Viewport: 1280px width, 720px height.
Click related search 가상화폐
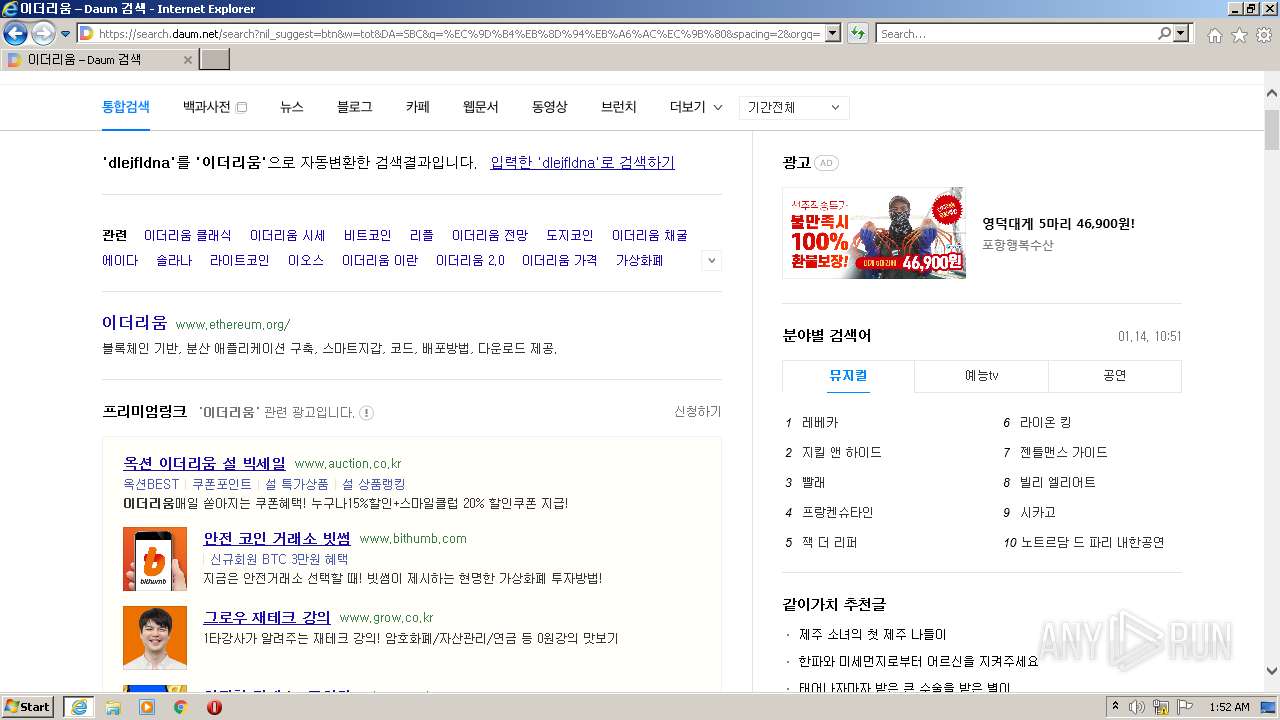(639, 261)
